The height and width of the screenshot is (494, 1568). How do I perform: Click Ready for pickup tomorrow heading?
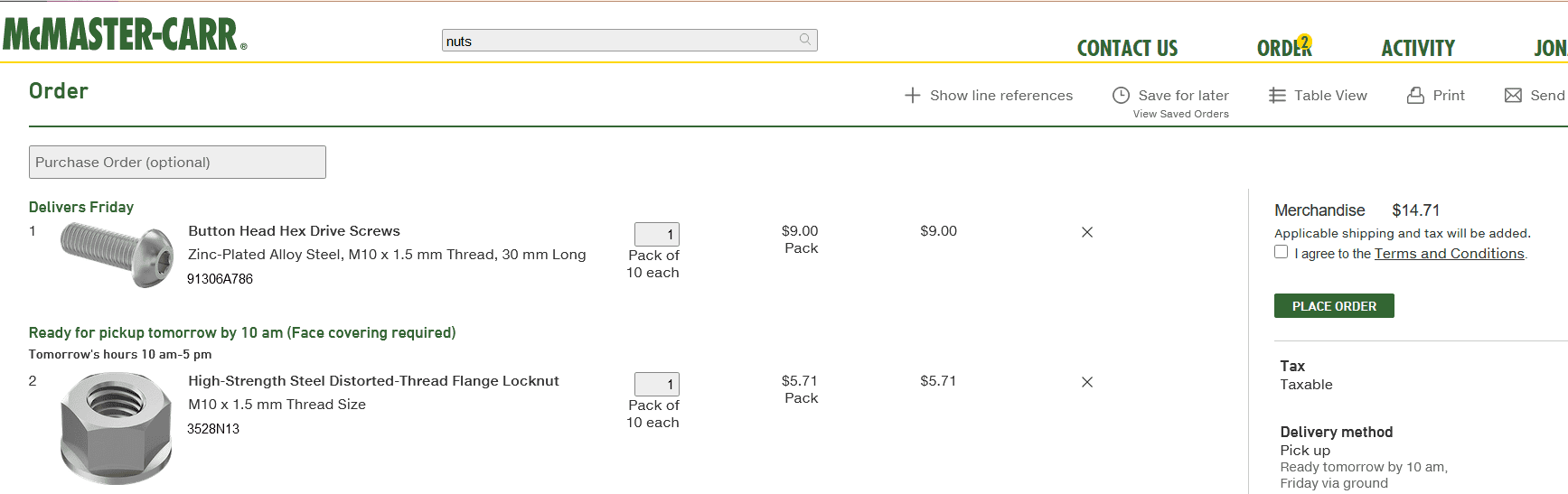(x=242, y=332)
